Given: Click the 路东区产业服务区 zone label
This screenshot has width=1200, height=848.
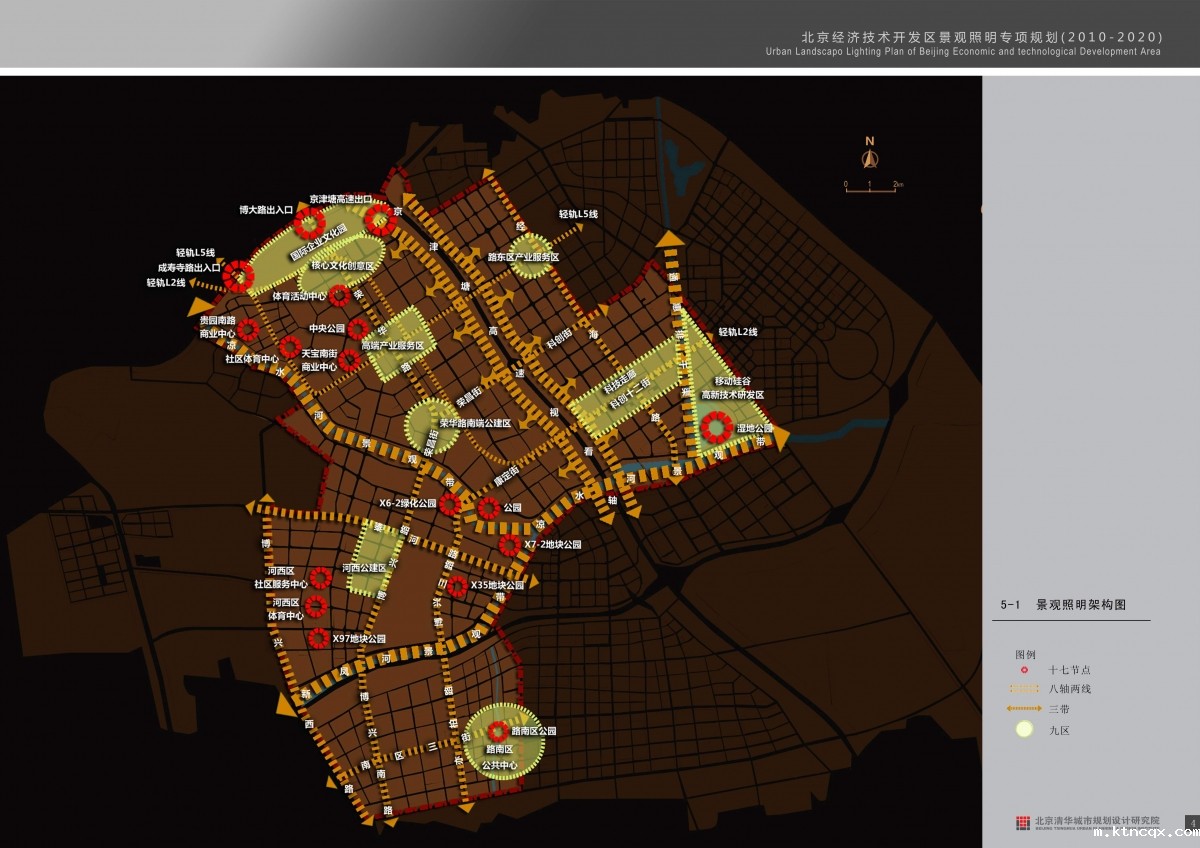Looking at the screenshot, I should pos(523,258).
